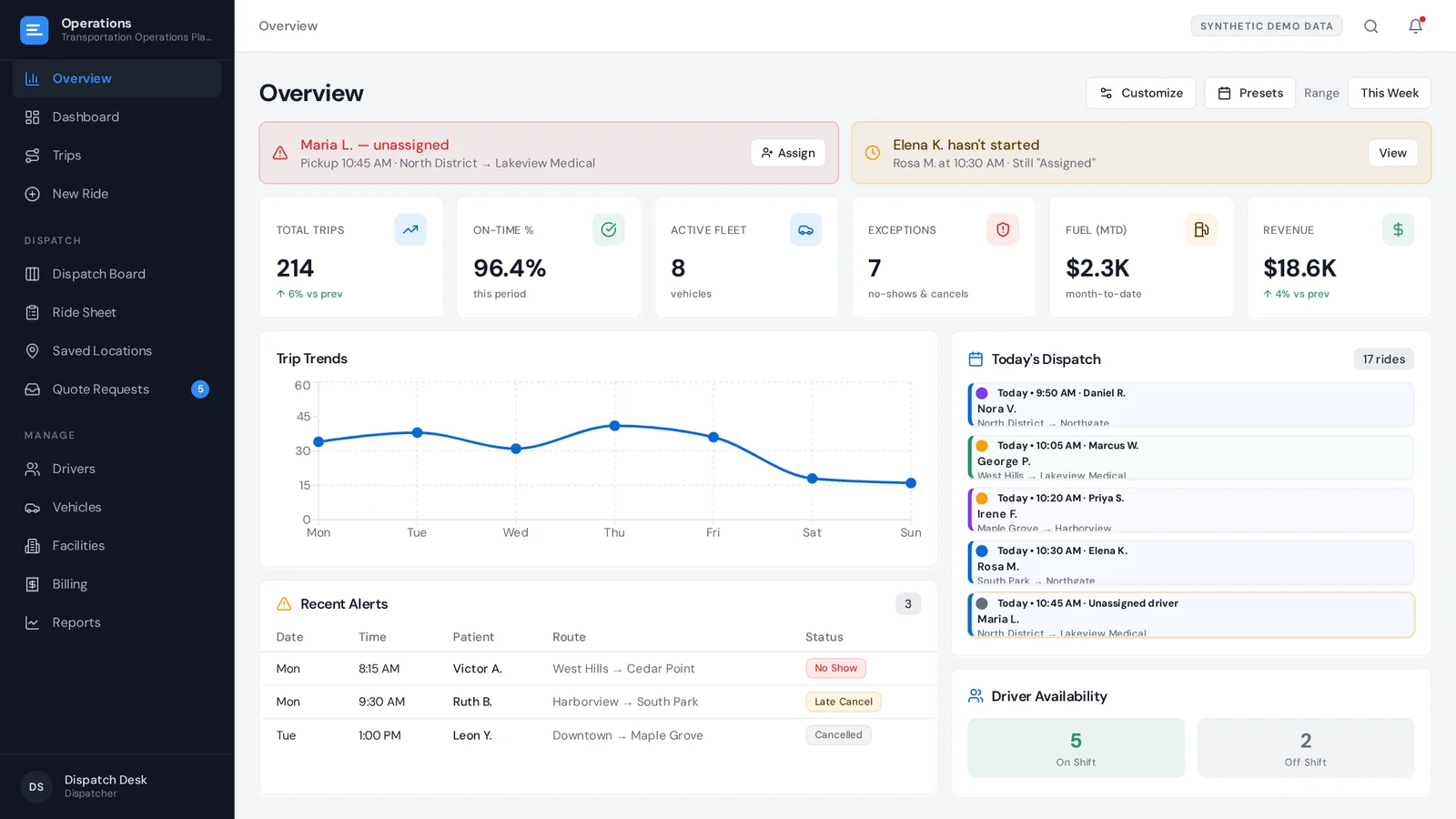The width and height of the screenshot is (1456, 819).
Task: Open Vehicles in sidebar
Action: 117,508
